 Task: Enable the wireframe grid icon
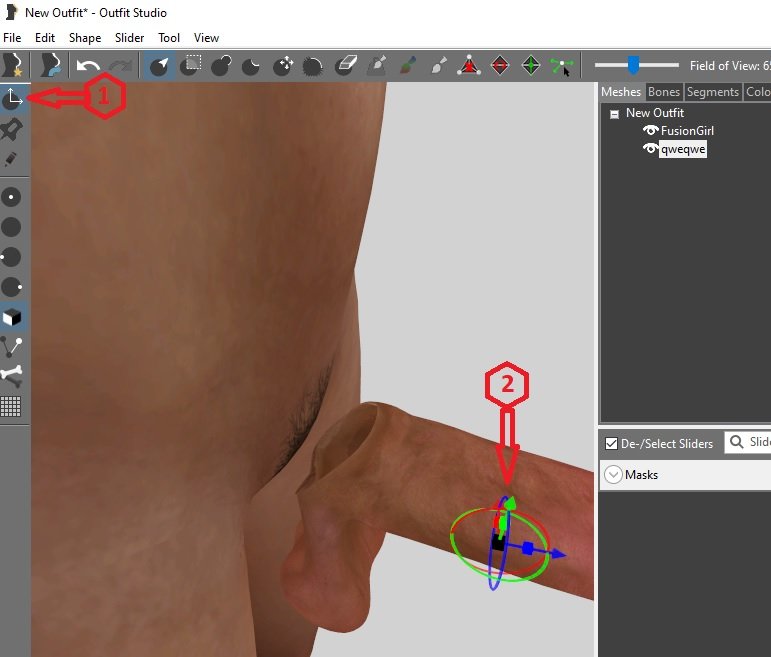pyautogui.click(x=12, y=406)
